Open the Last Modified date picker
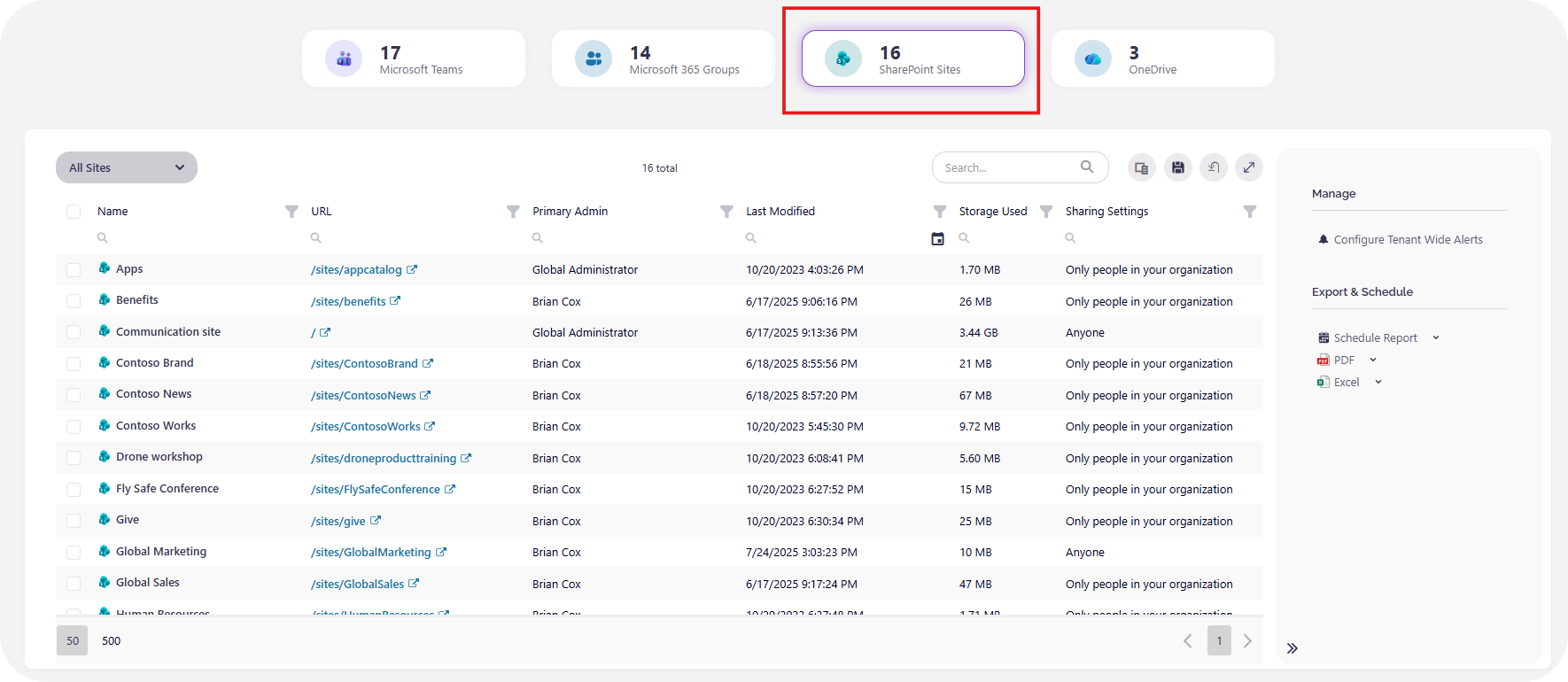The height and width of the screenshot is (682, 1568). pyautogui.click(x=938, y=238)
